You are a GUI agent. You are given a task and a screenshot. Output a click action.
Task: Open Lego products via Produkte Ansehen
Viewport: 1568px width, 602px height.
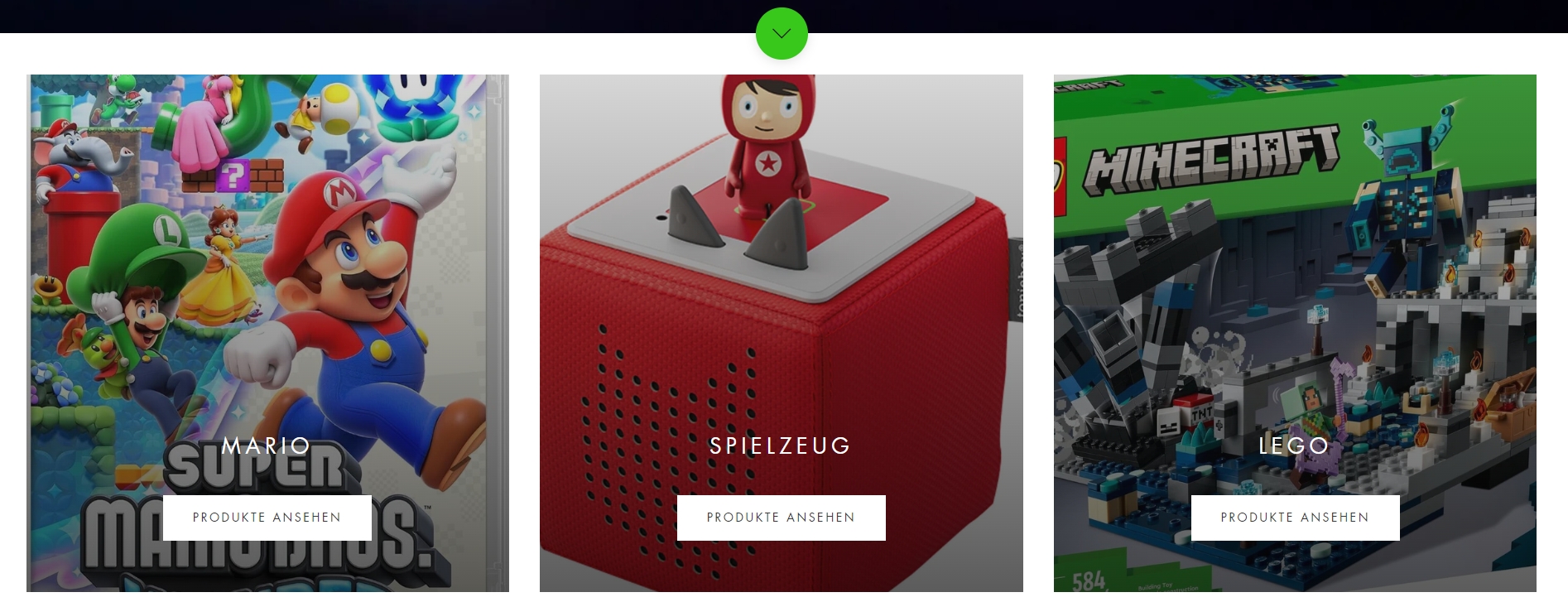point(1296,518)
